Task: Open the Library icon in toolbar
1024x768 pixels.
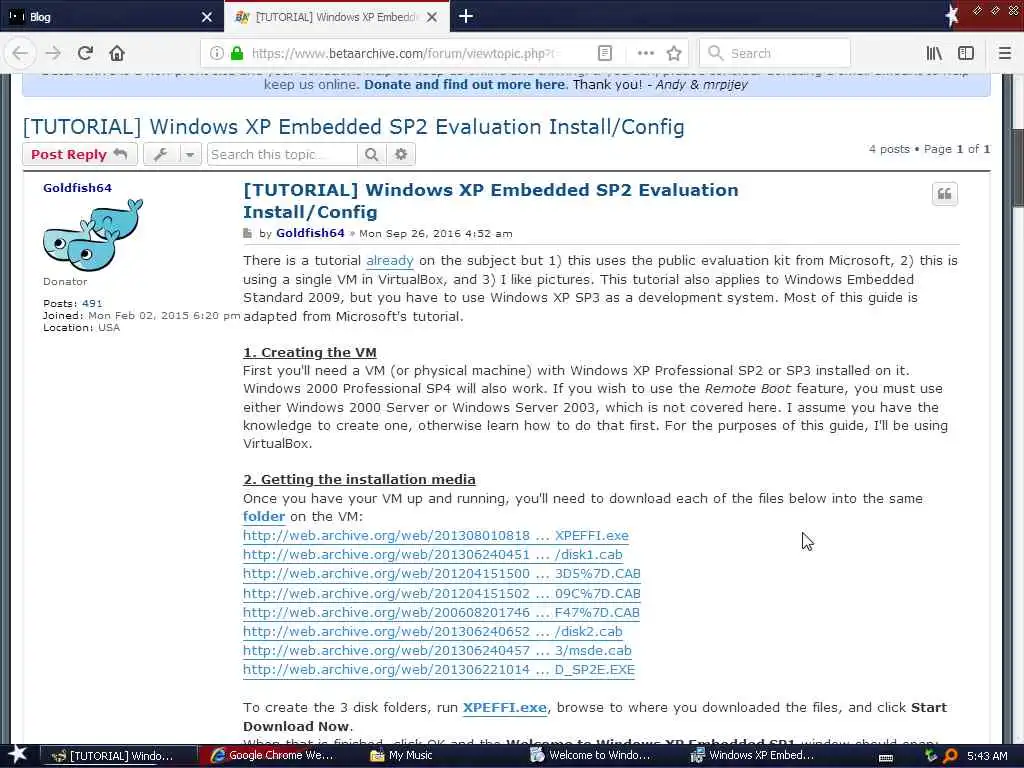Action: coord(934,53)
